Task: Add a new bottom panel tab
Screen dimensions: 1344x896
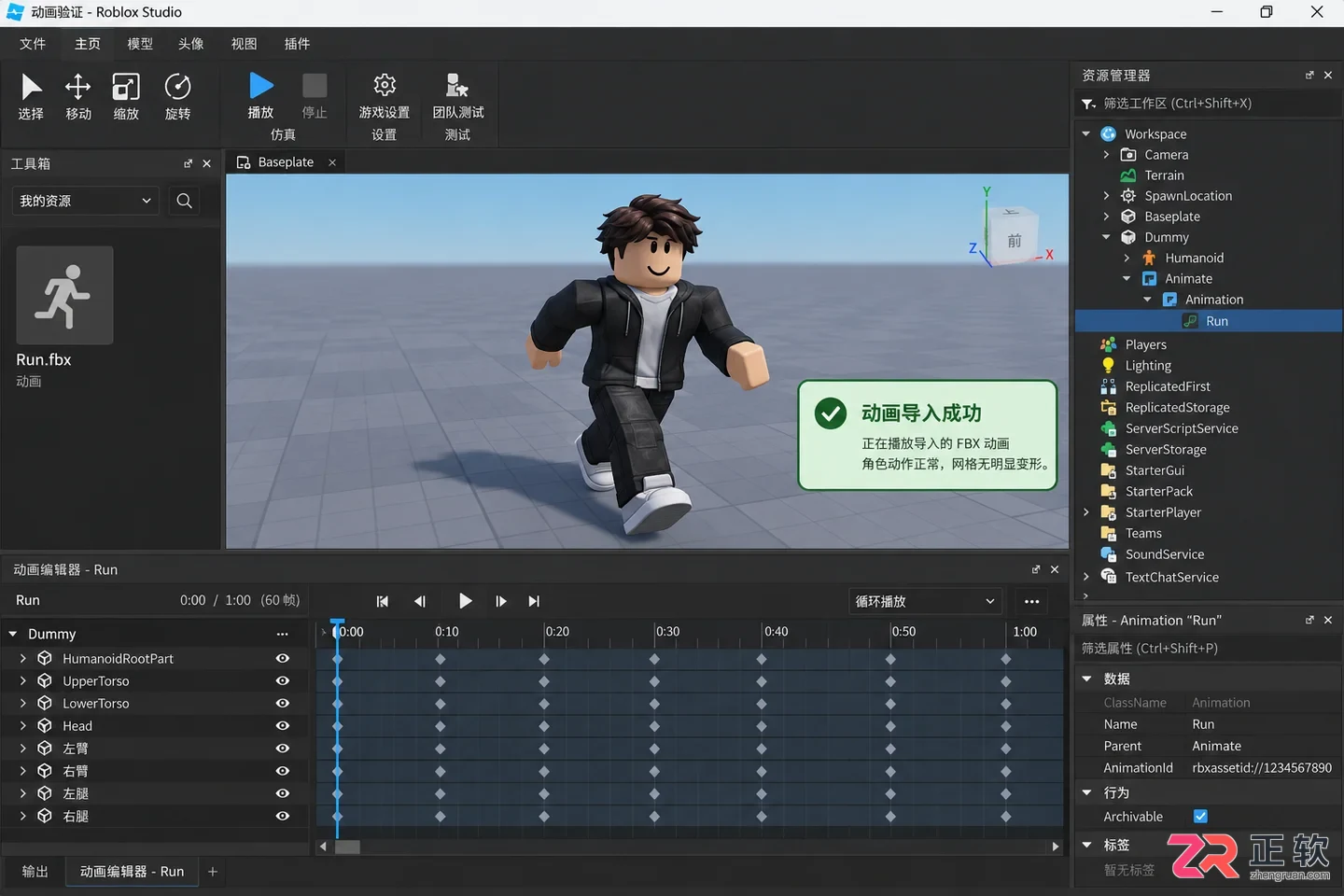Action: (x=213, y=872)
